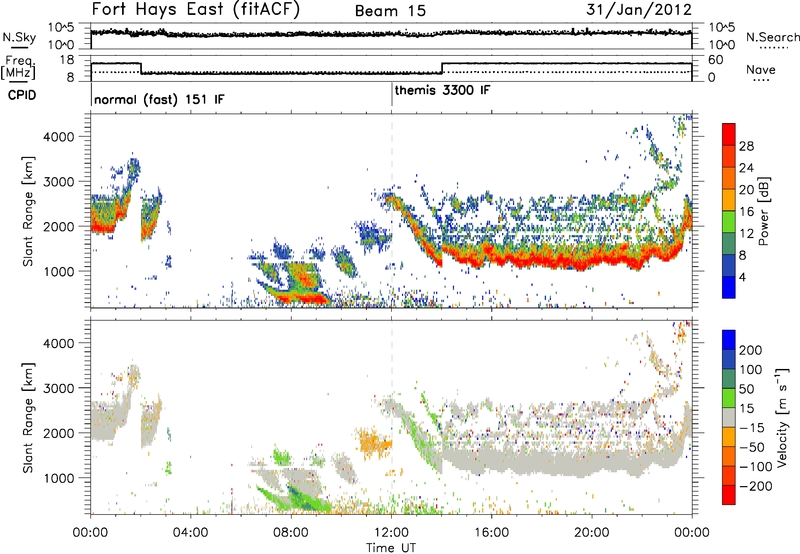The height and width of the screenshot is (554, 800).
Task: Pick the light green segment of power colorbar
Action: click(x=729, y=222)
